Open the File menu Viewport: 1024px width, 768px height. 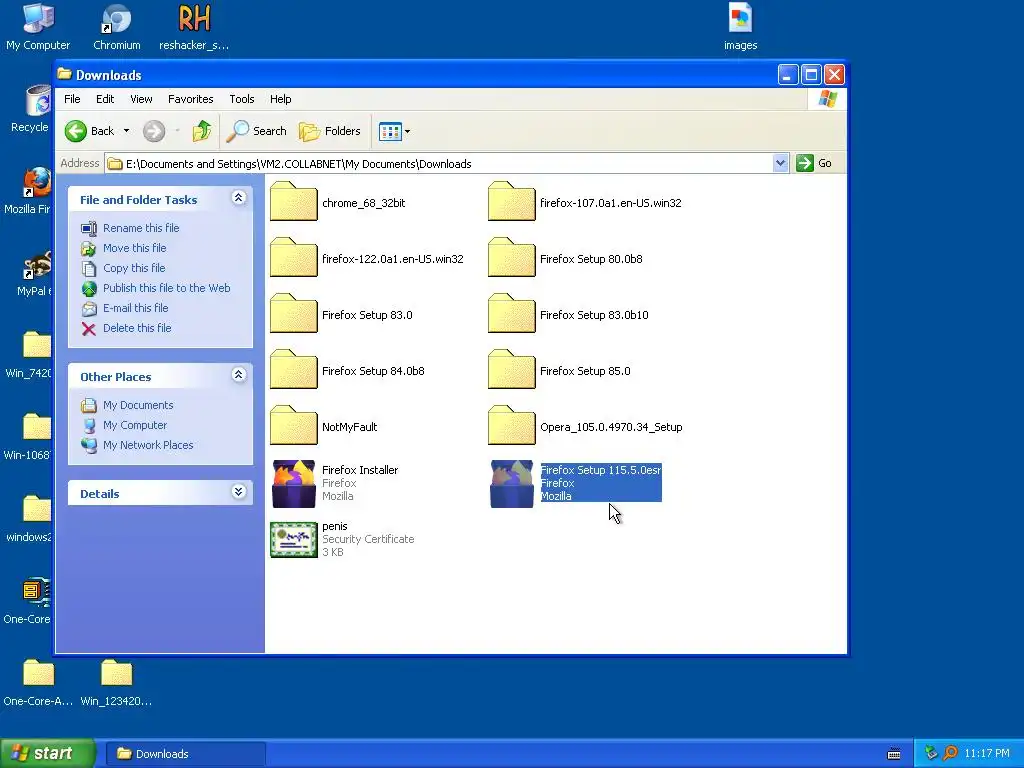point(72,99)
